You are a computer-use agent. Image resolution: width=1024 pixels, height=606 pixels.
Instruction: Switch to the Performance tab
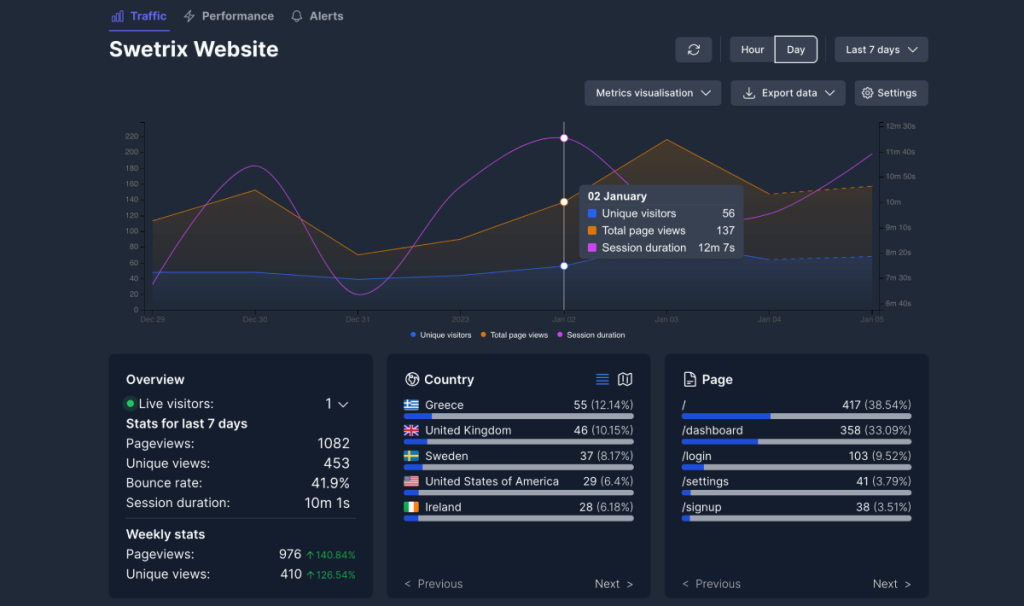click(x=229, y=16)
